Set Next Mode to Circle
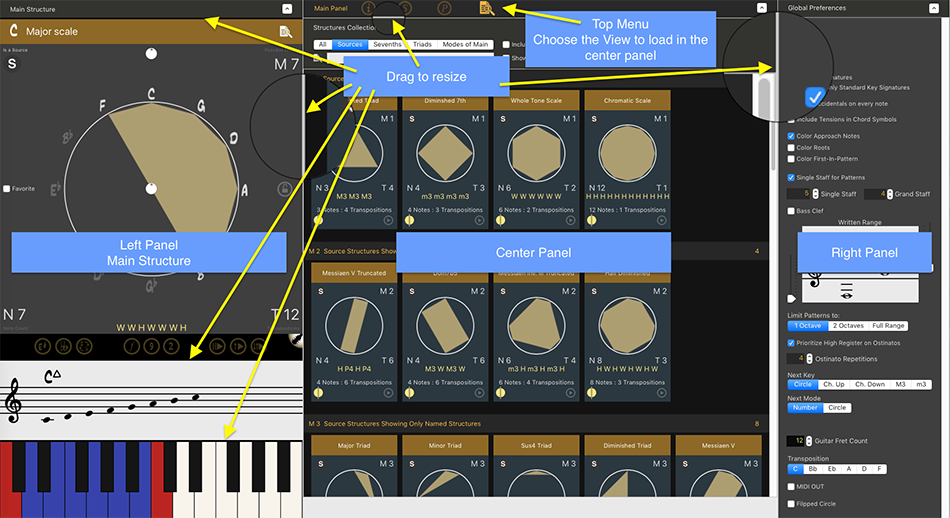Screen dimensions: 950x518 click(x=837, y=408)
